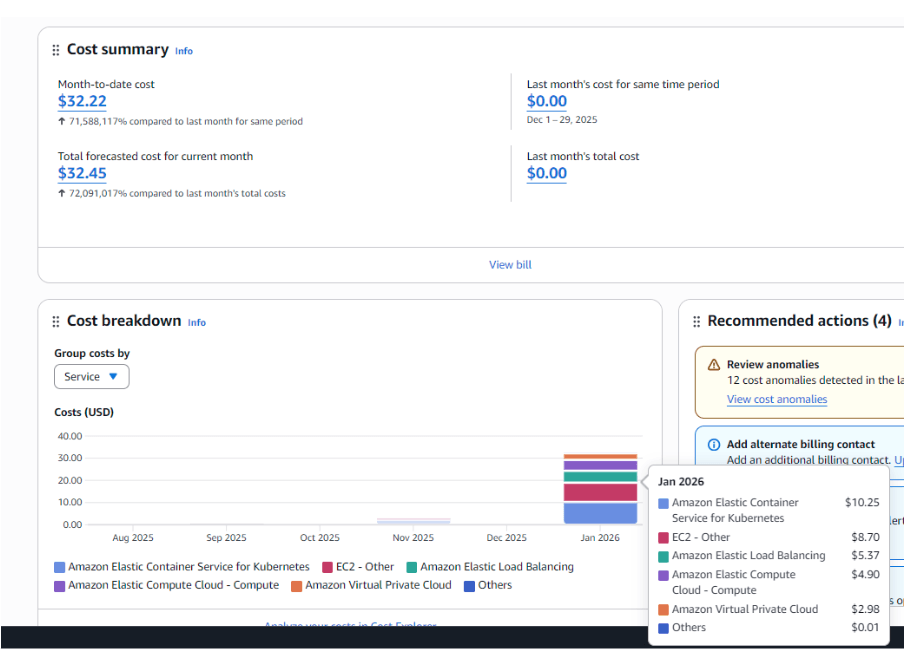Screen dimensions: 906x649
Task: Open last month's total cost $0.00 link
Action: pyautogui.click(x=547, y=173)
